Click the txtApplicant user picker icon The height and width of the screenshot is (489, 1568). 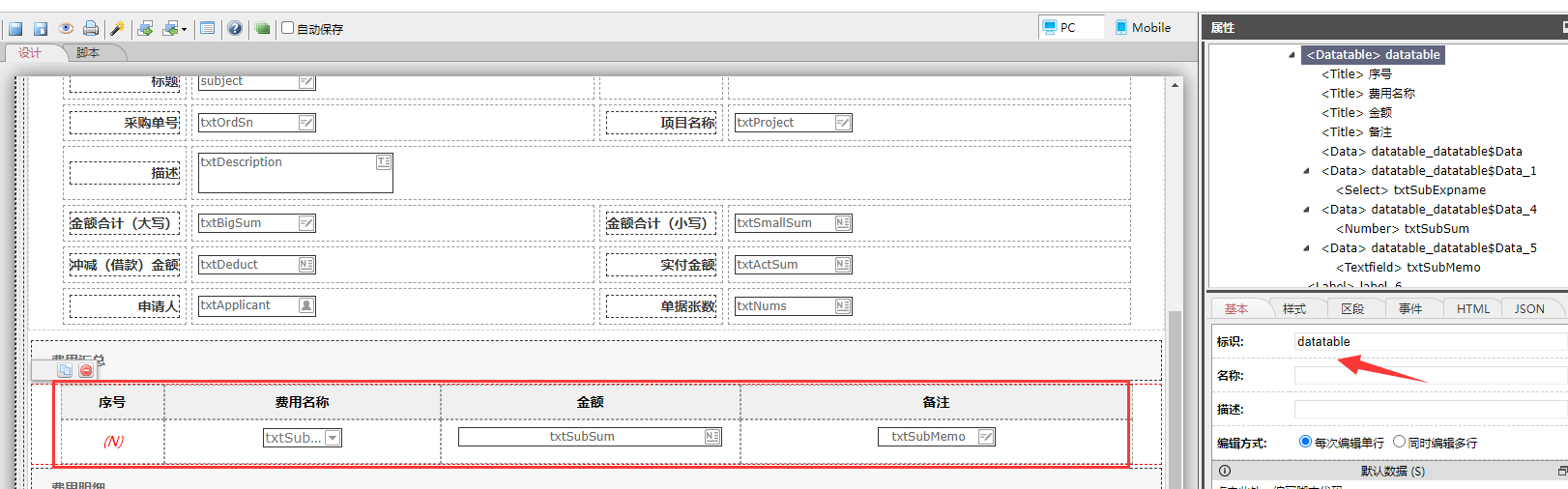coord(306,305)
